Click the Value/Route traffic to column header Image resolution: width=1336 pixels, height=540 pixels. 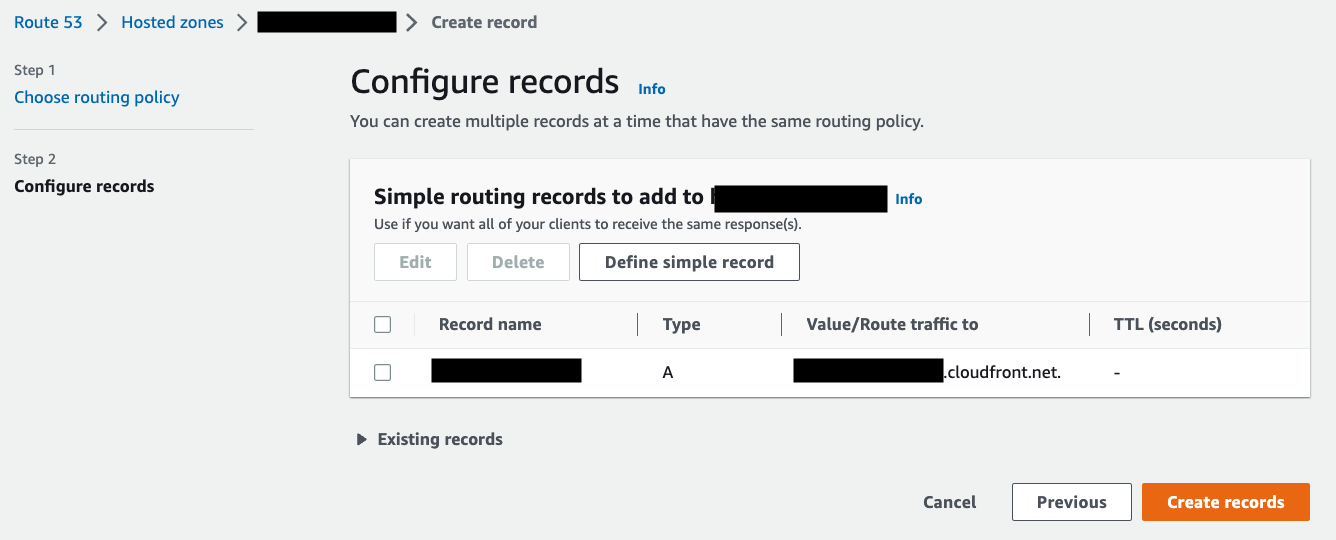click(892, 324)
